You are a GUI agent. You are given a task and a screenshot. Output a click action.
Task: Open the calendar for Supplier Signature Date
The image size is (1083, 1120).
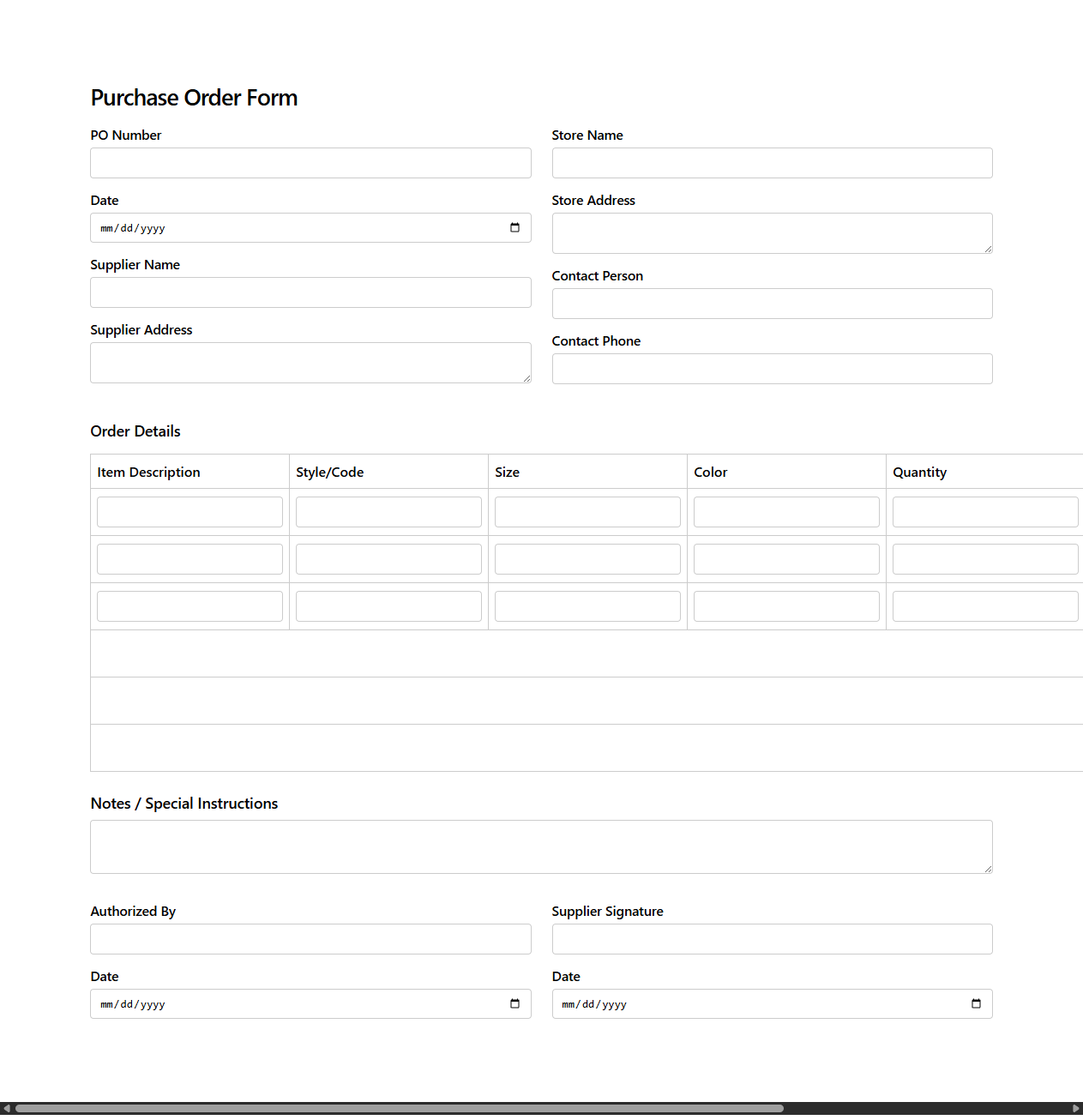pyautogui.click(x=976, y=1003)
